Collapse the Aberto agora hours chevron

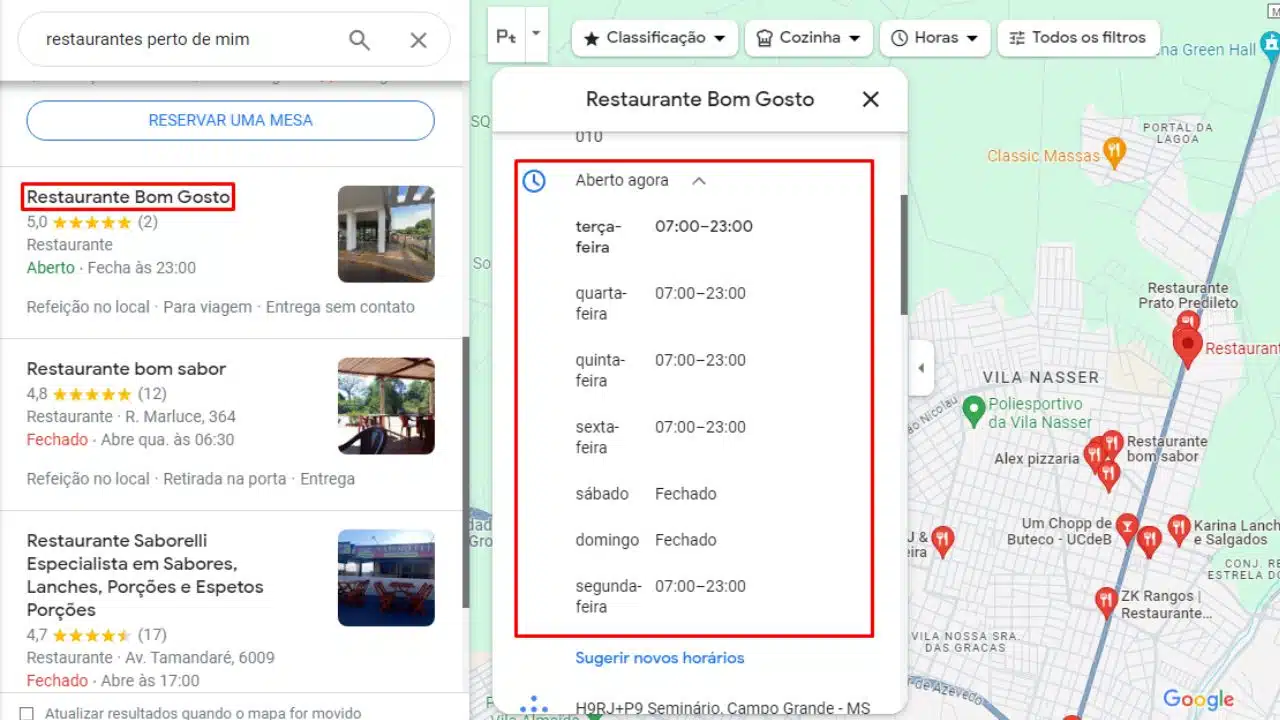pyautogui.click(x=699, y=181)
